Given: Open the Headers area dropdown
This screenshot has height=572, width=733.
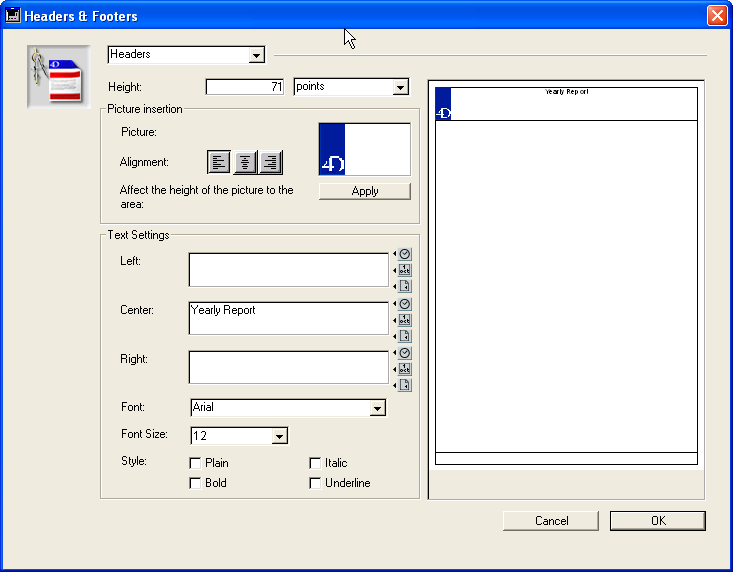Looking at the screenshot, I should (257, 55).
